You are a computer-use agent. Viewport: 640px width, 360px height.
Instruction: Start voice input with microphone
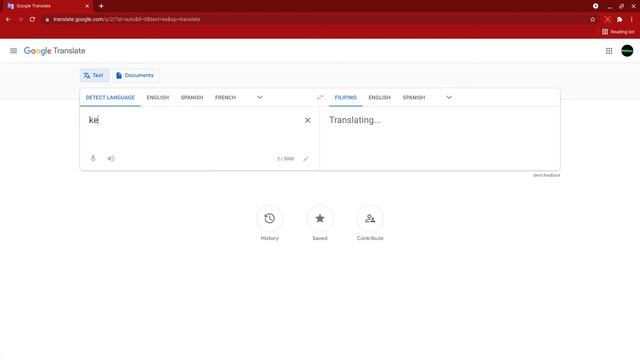[93, 158]
